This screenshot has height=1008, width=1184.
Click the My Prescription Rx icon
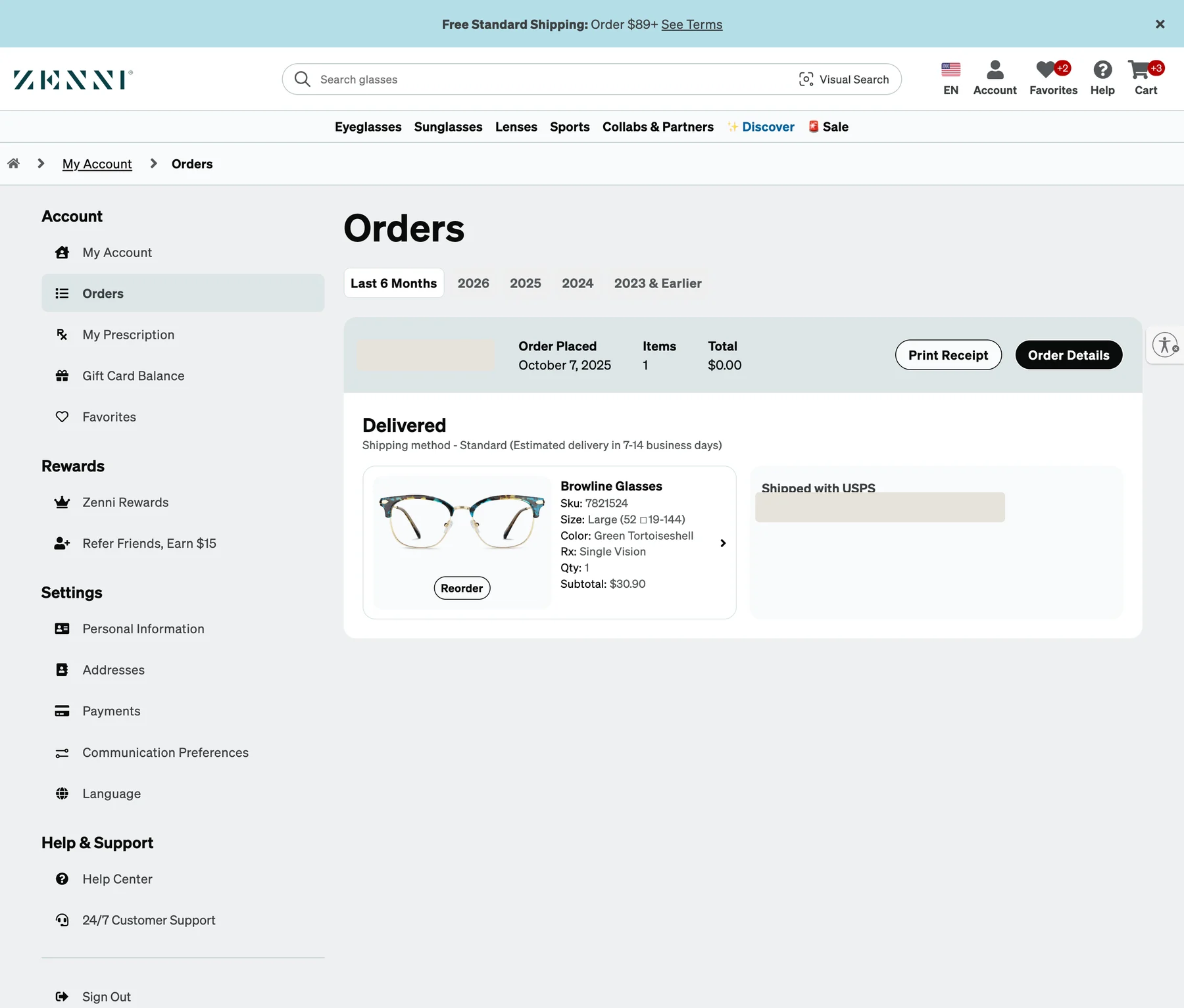pos(62,335)
